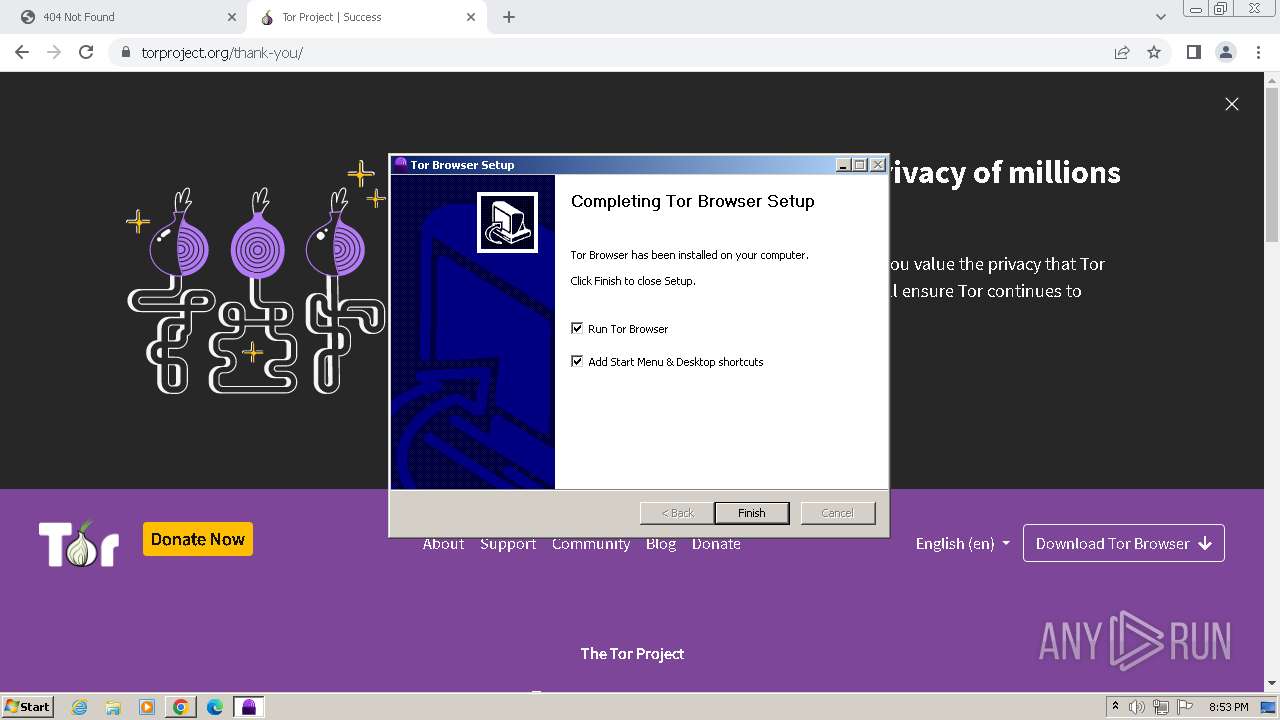Click the network tray icon
1280x720 pixels.
point(1161,707)
